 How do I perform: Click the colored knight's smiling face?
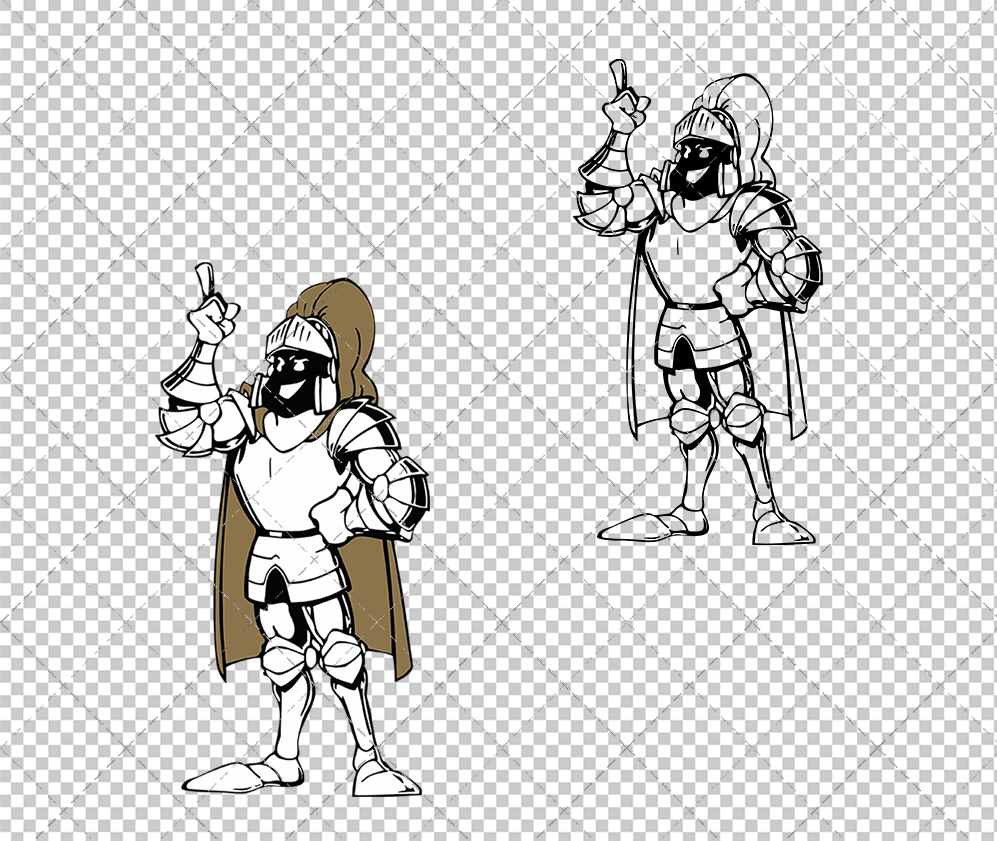[x=290, y=380]
